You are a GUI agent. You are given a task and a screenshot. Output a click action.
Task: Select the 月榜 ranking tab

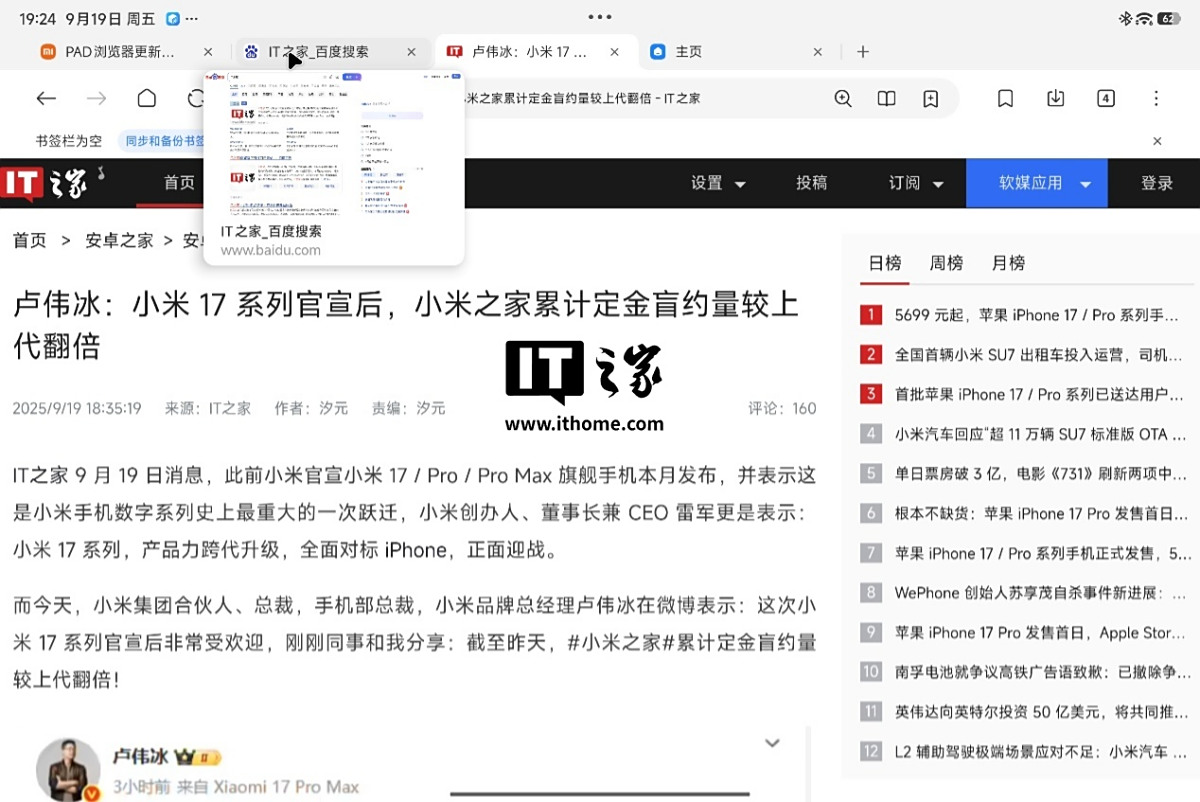1008,263
